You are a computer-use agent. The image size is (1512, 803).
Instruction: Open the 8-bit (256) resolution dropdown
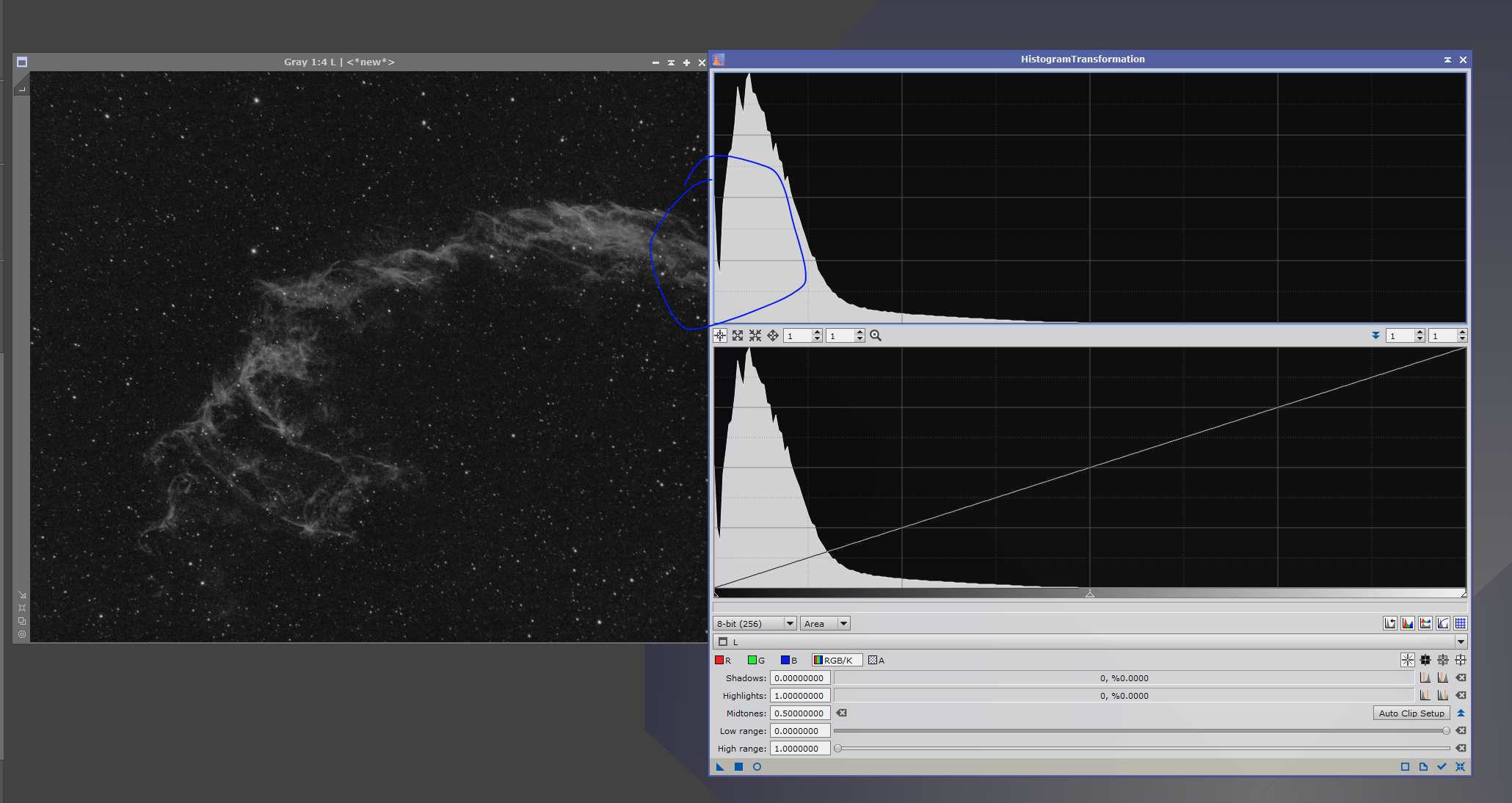(x=754, y=623)
